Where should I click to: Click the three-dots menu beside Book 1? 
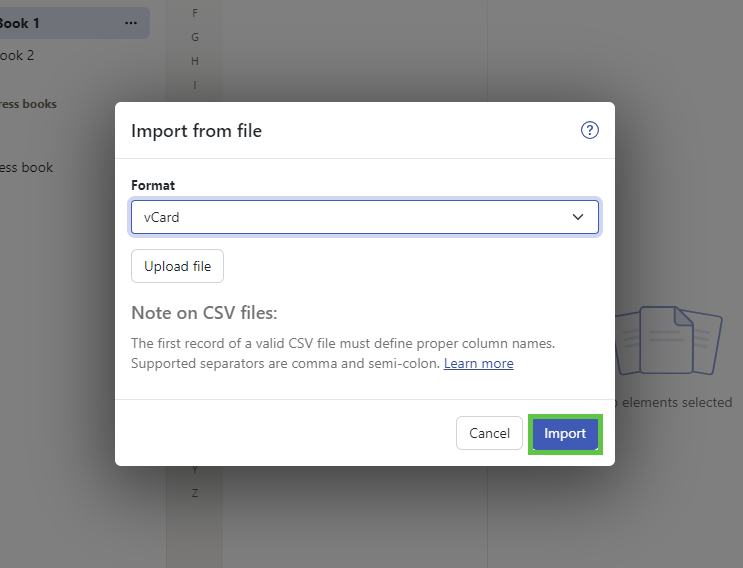tap(131, 23)
